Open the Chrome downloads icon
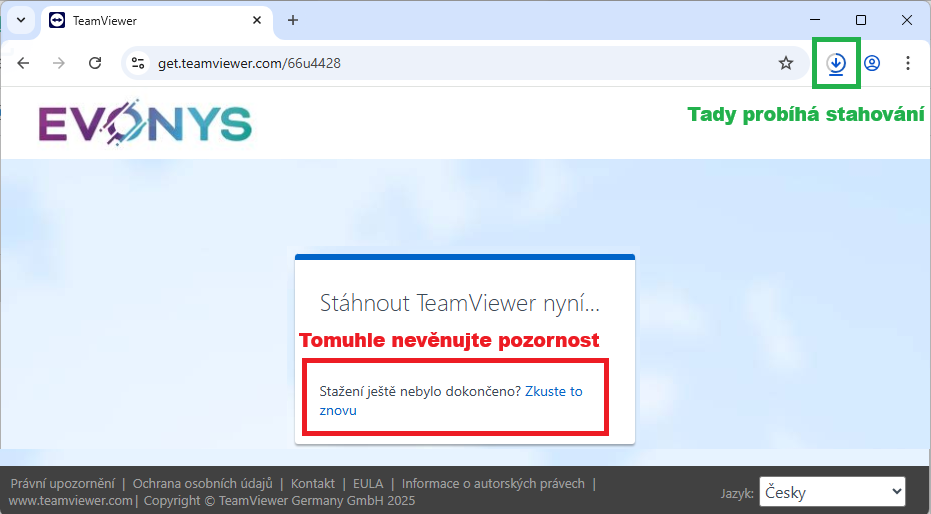 pyautogui.click(x=837, y=63)
